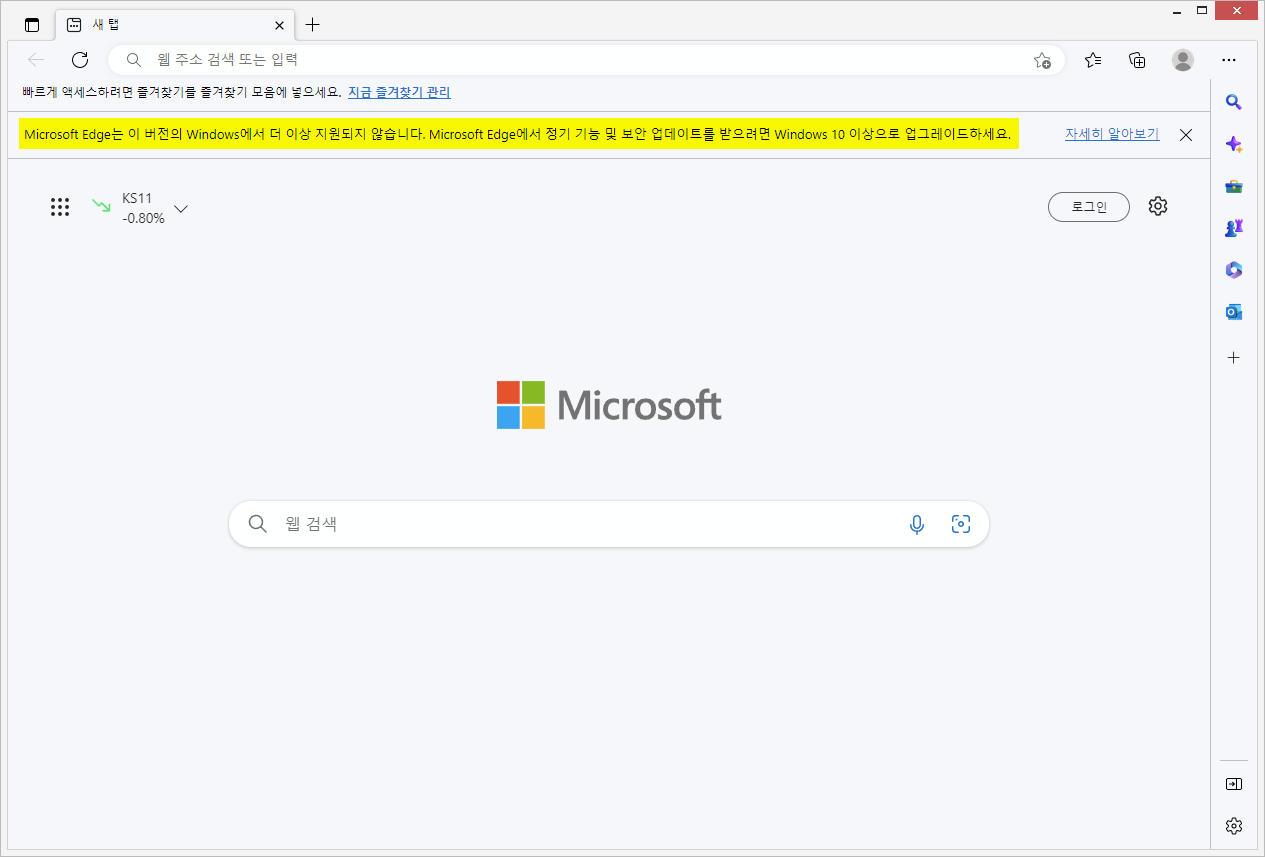Dismiss the Windows upgrade notification bar
1265x857 pixels.
(1186, 135)
